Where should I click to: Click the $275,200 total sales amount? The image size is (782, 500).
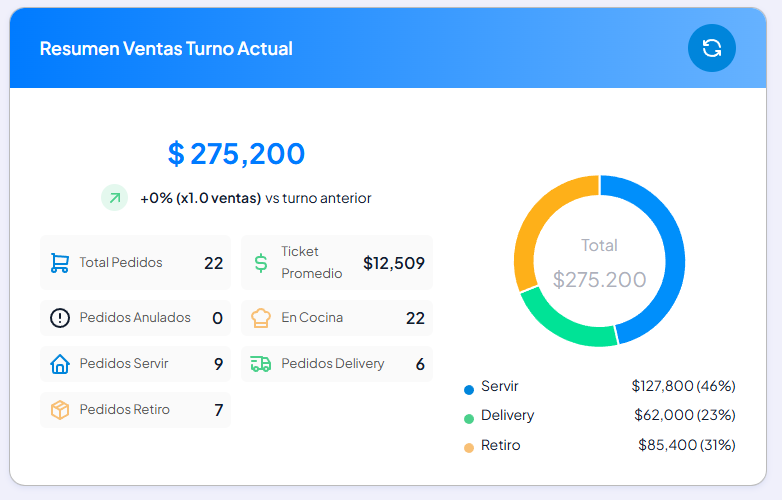pyautogui.click(x=236, y=153)
